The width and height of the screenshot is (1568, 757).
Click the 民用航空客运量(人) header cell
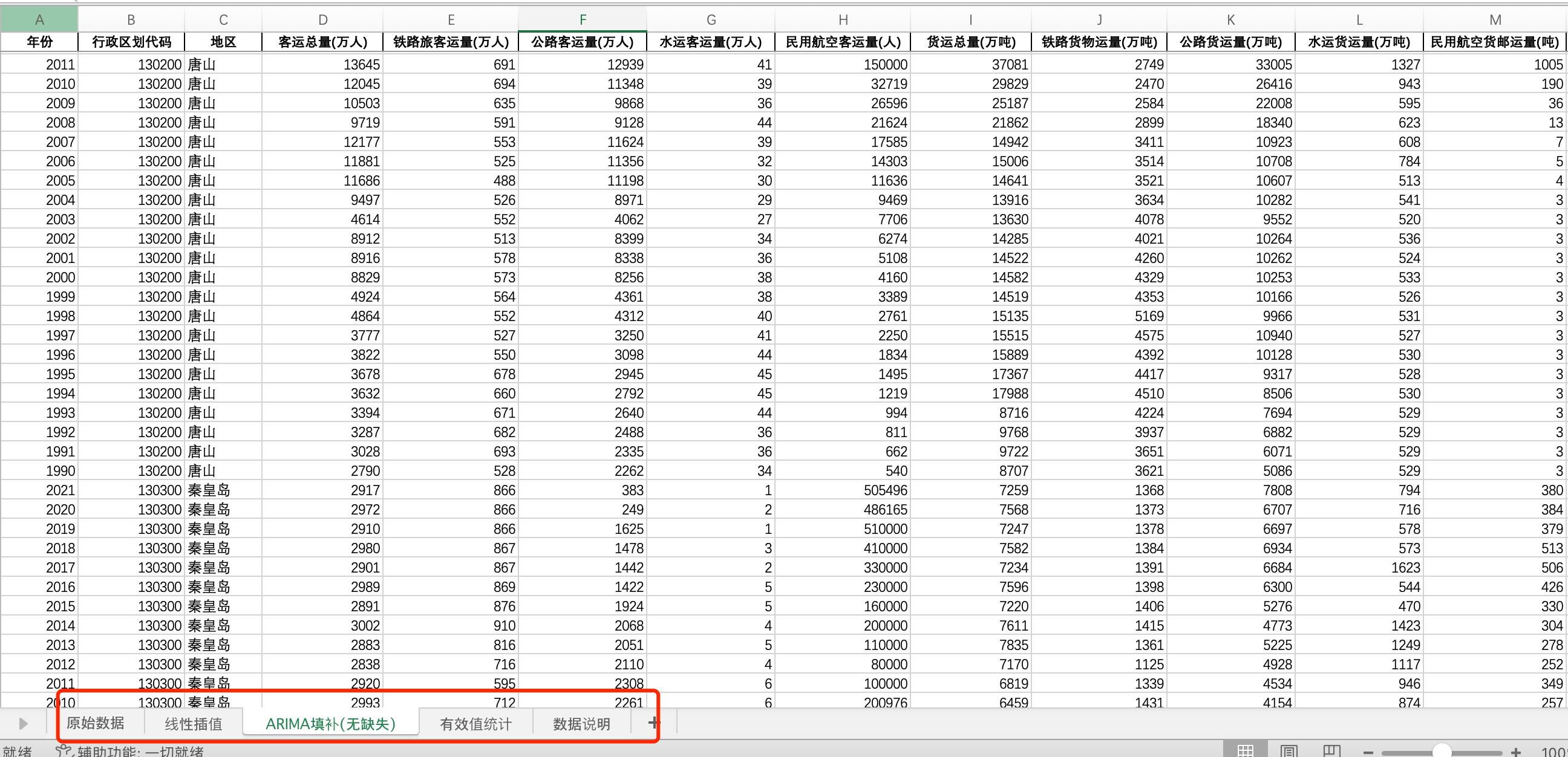(x=843, y=42)
